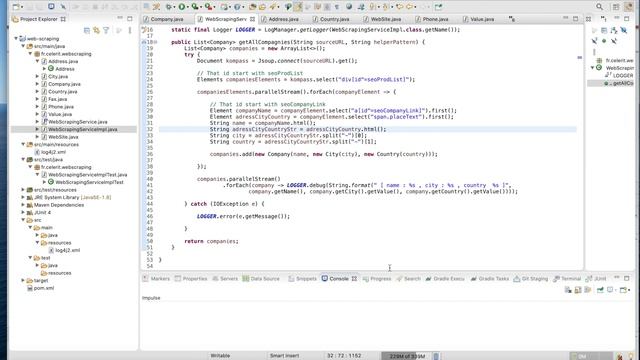Toggle Hide Non-Public Members in Outline view
The width and height of the screenshot is (640, 360).
(604, 41)
